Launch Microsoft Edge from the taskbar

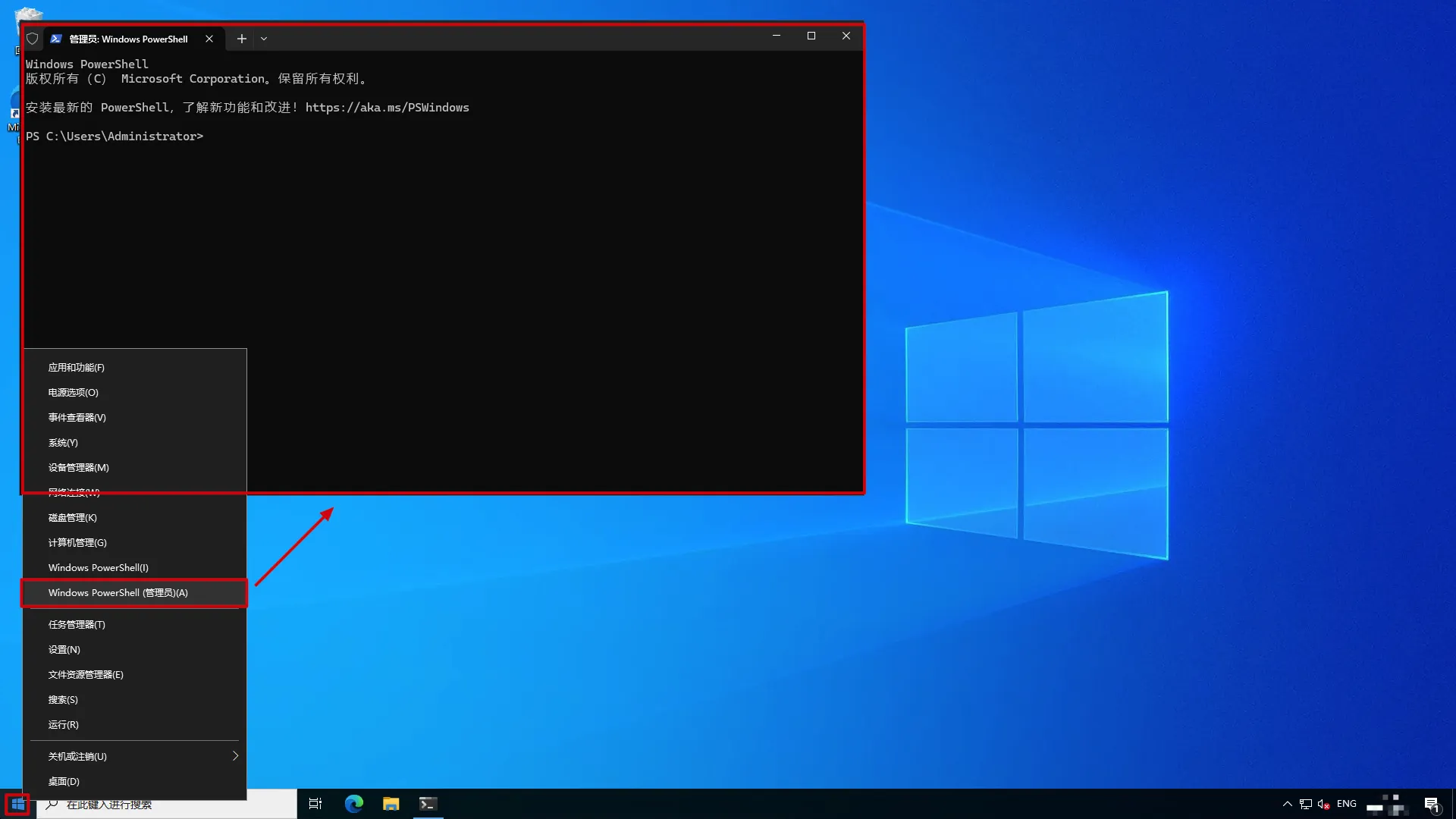pyautogui.click(x=353, y=804)
